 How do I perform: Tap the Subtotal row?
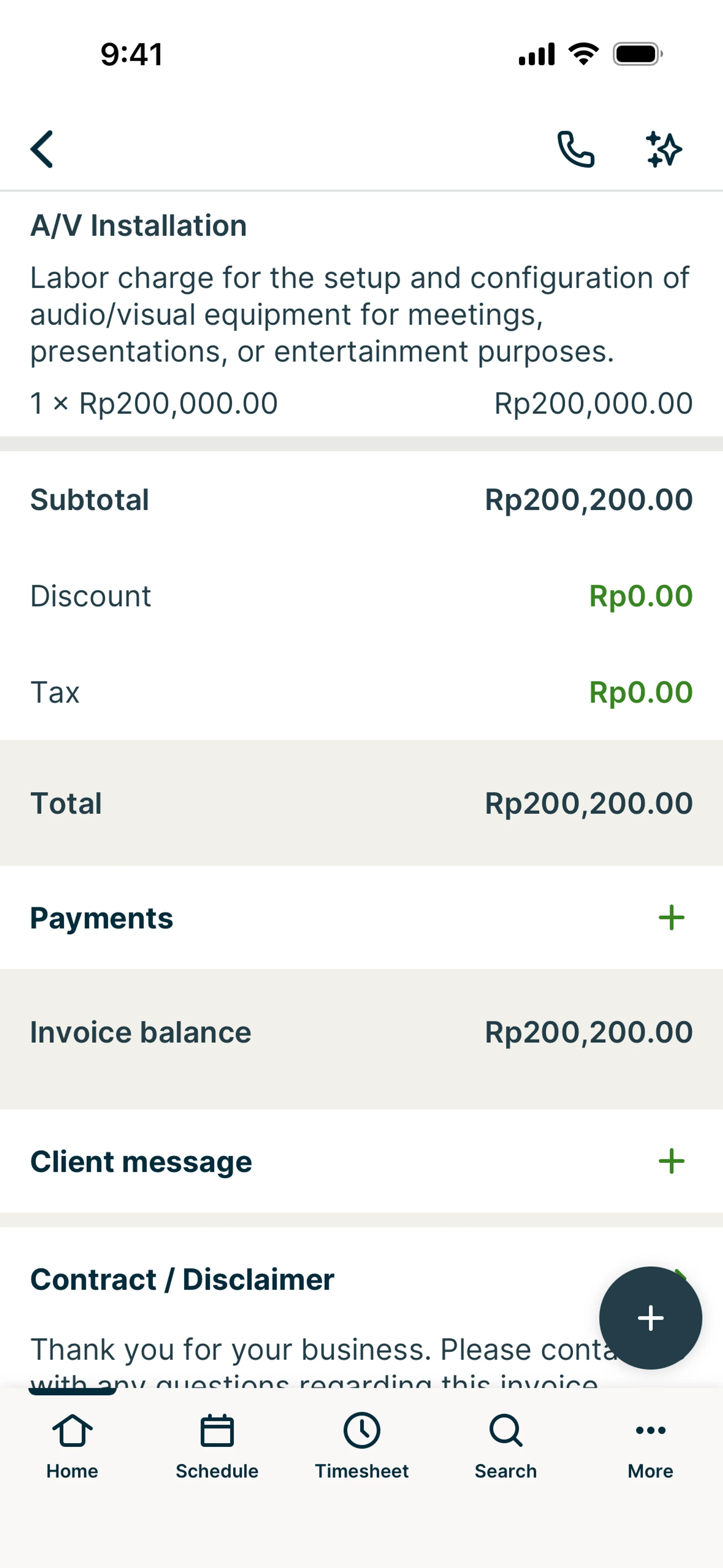361,500
